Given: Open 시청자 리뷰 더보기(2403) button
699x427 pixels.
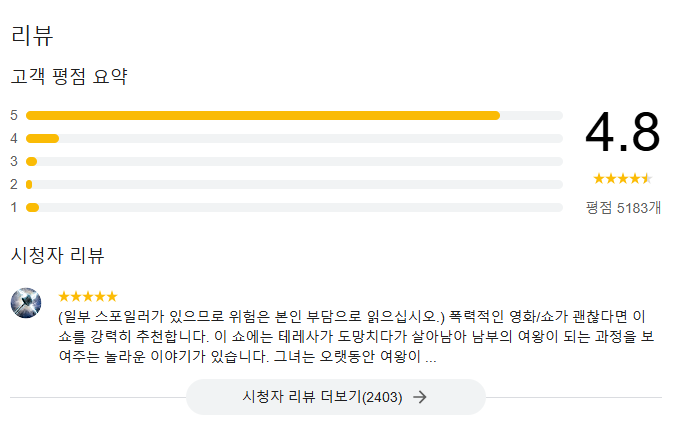Looking at the screenshot, I should (335, 397).
